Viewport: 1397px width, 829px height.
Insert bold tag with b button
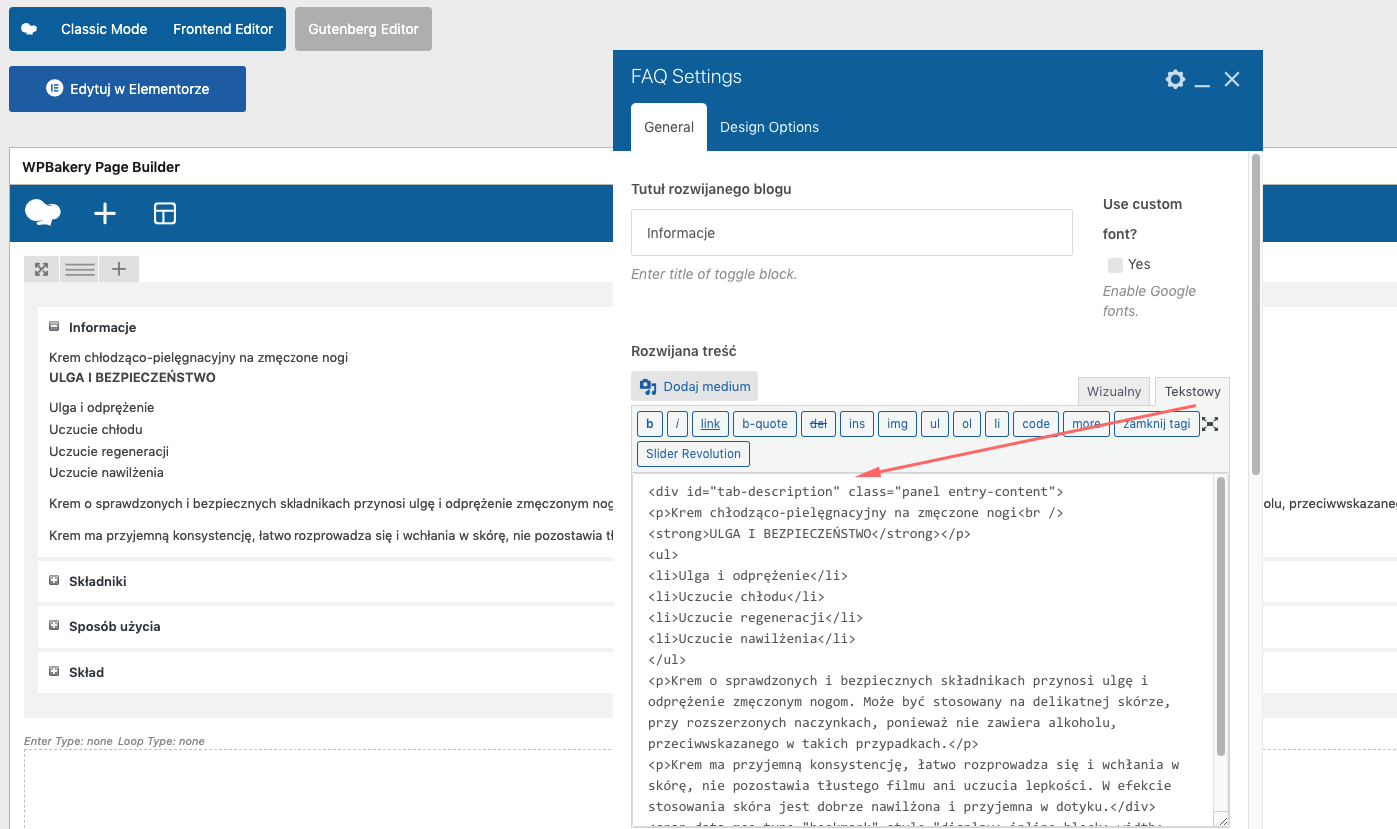[x=650, y=424]
